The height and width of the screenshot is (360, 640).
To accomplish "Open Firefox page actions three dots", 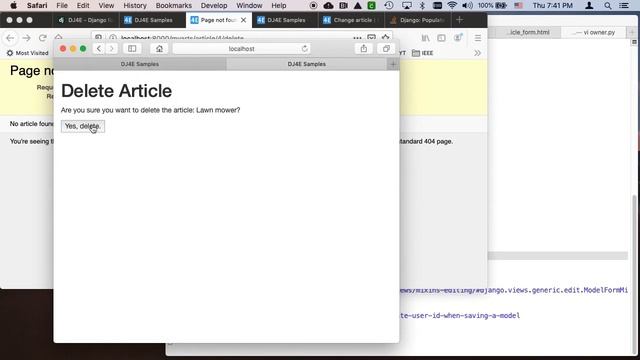I will [357, 38].
